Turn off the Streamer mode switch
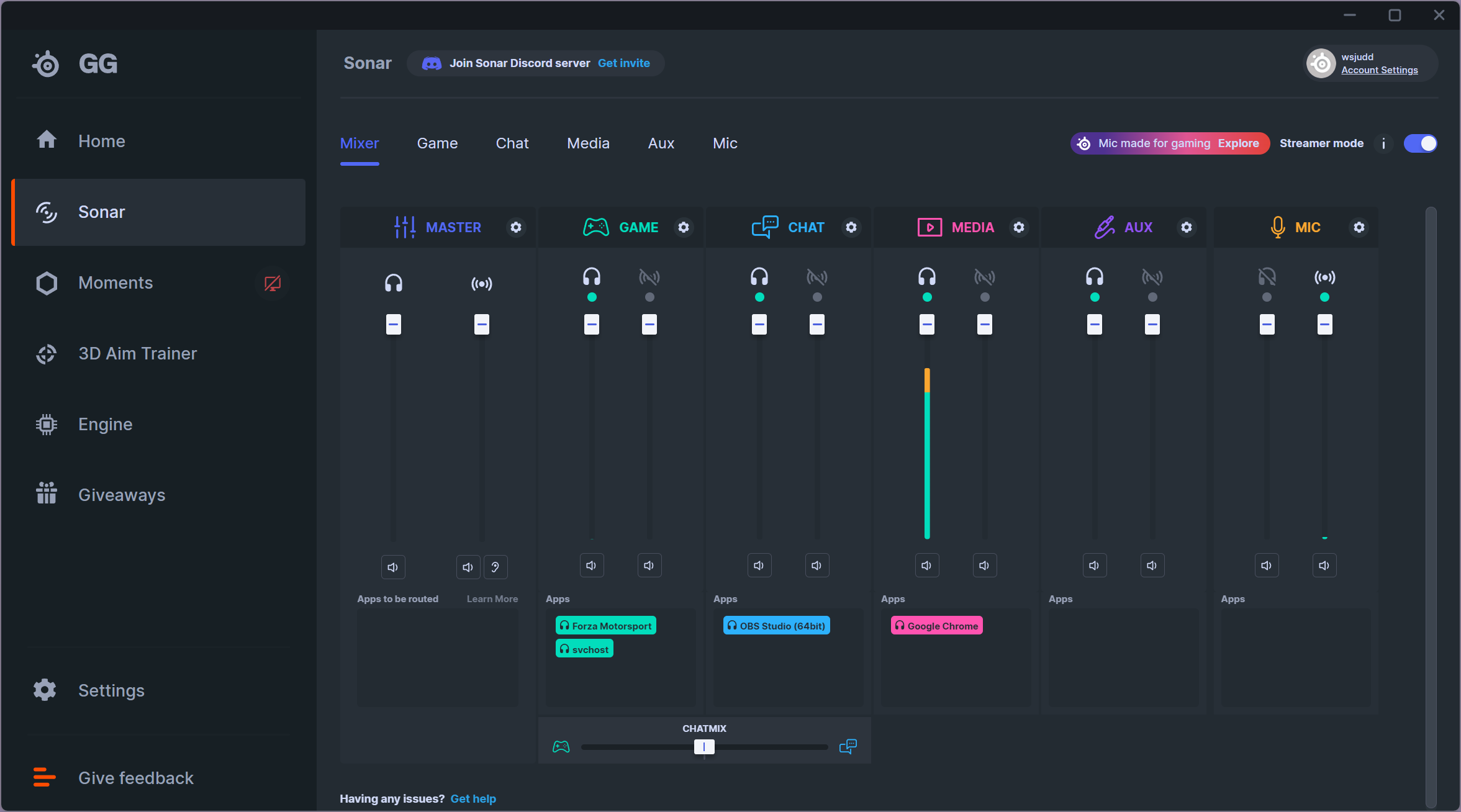1461x812 pixels. click(x=1420, y=143)
